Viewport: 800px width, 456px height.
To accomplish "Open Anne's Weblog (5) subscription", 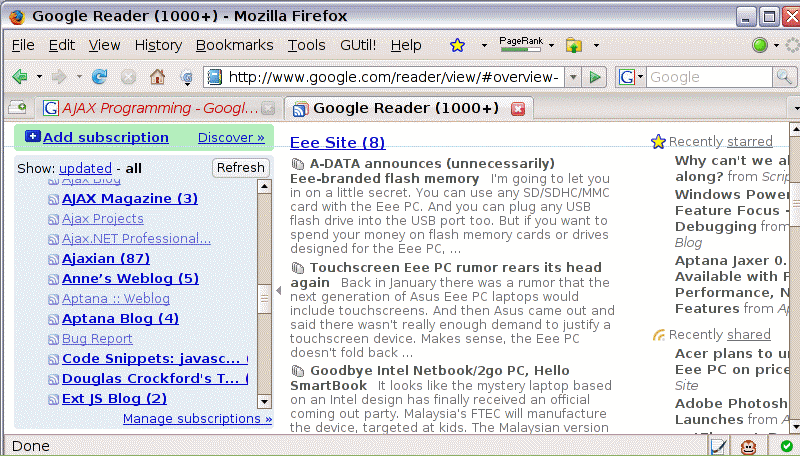I will 130,278.
